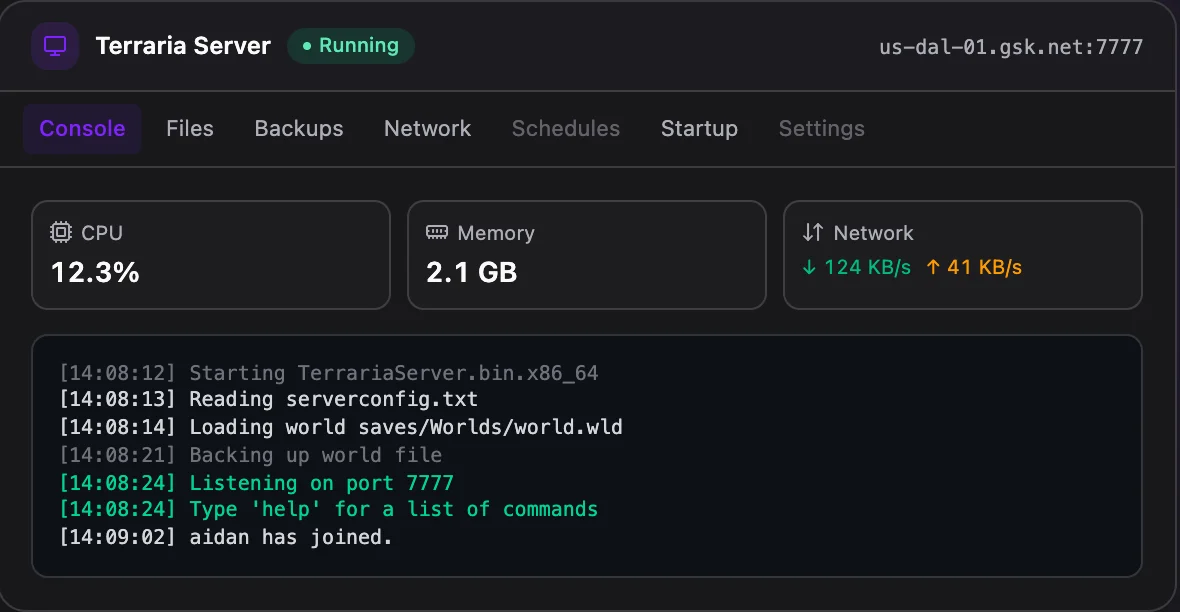Image resolution: width=1180 pixels, height=612 pixels.
Task: Select log line 'Starting TerrariaServer.bin.x86_64'
Action: (x=329, y=373)
